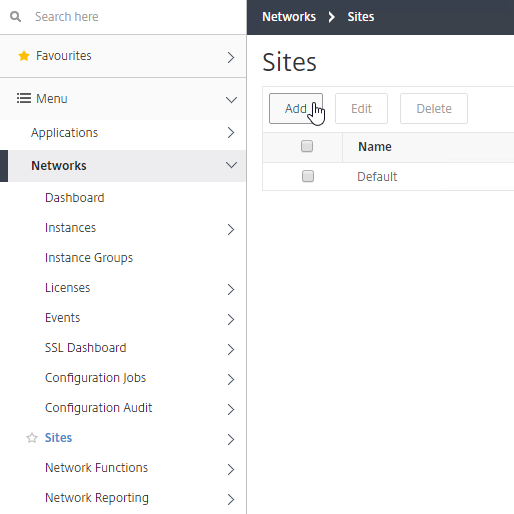Expand the Licenses submenu arrow
Image resolution: width=514 pixels, height=514 pixels.
tap(231, 289)
